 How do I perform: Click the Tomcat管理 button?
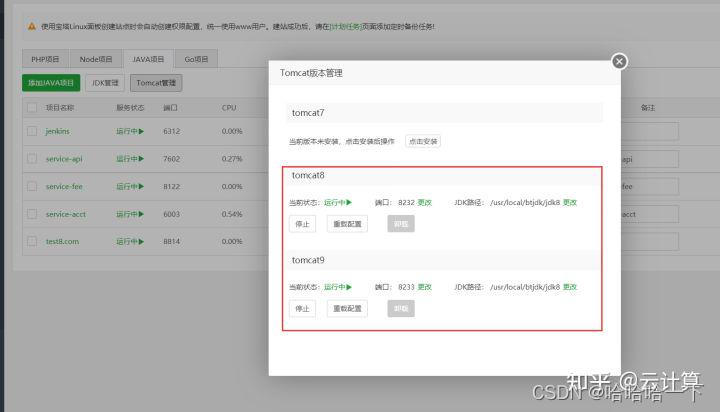click(x=156, y=83)
